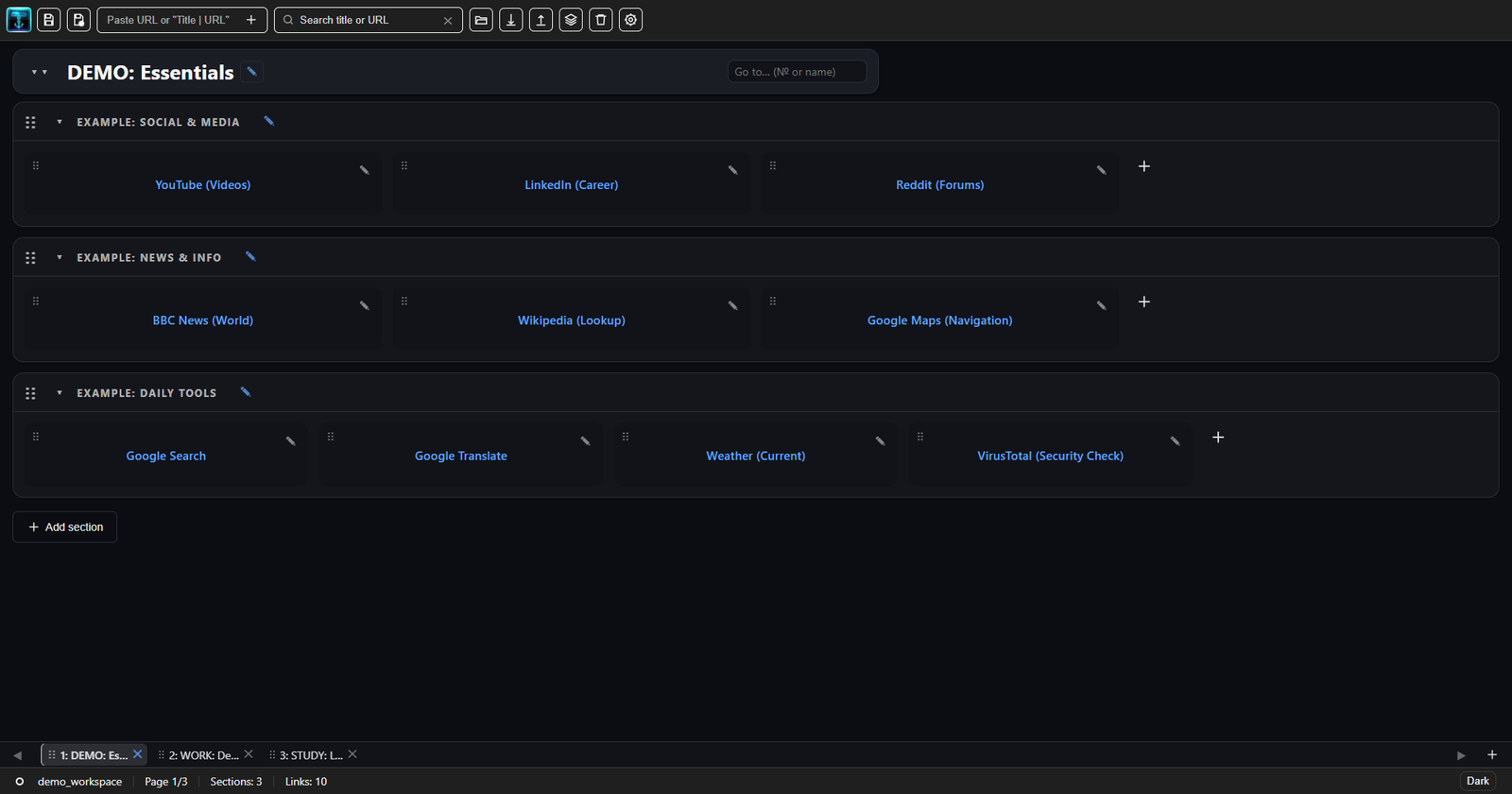Edit the Reddit (Forums) card pencil
The height and width of the screenshot is (794, 1512).
(x=1102, y=170)
